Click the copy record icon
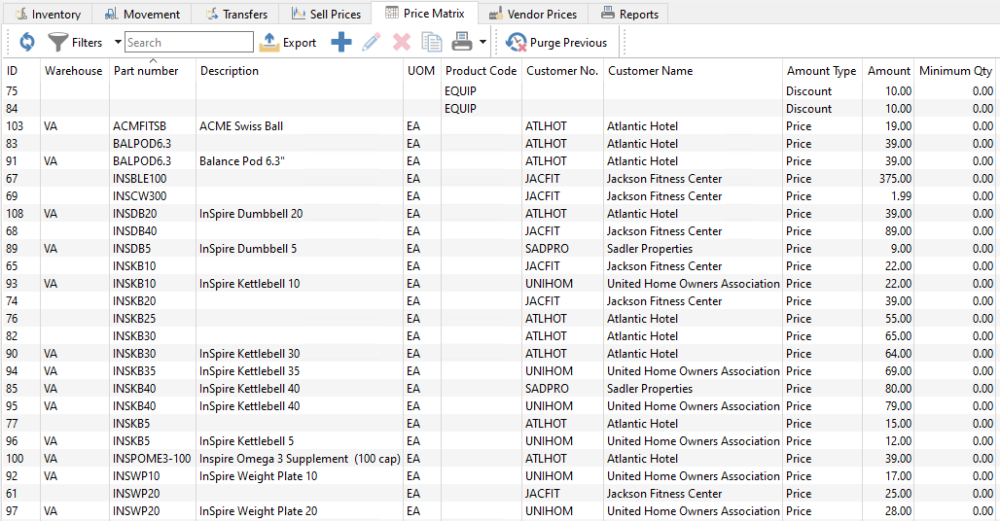1000x521 pixels. pos(432,43)
